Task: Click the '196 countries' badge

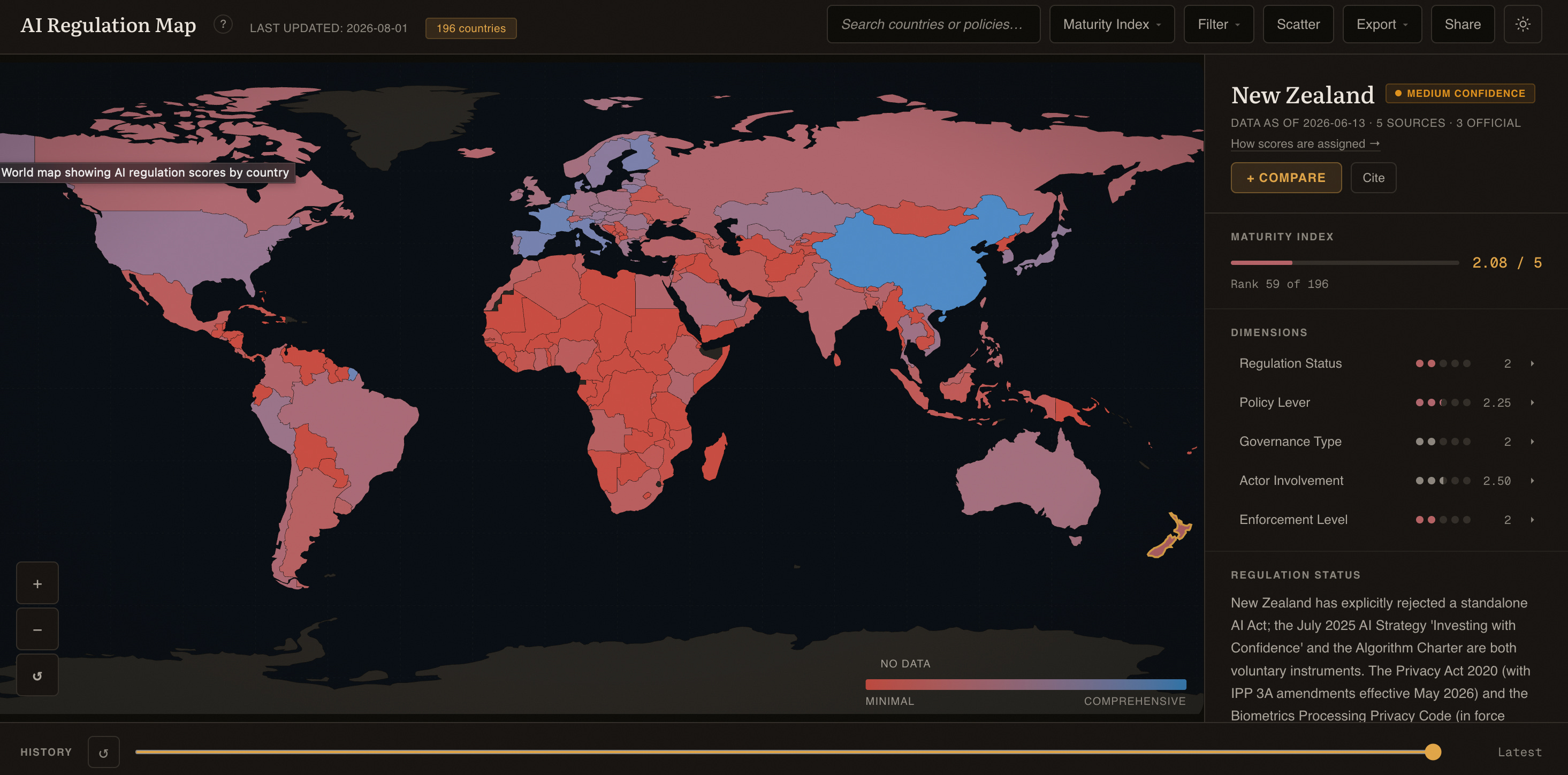Action: [x=470, y=28]
